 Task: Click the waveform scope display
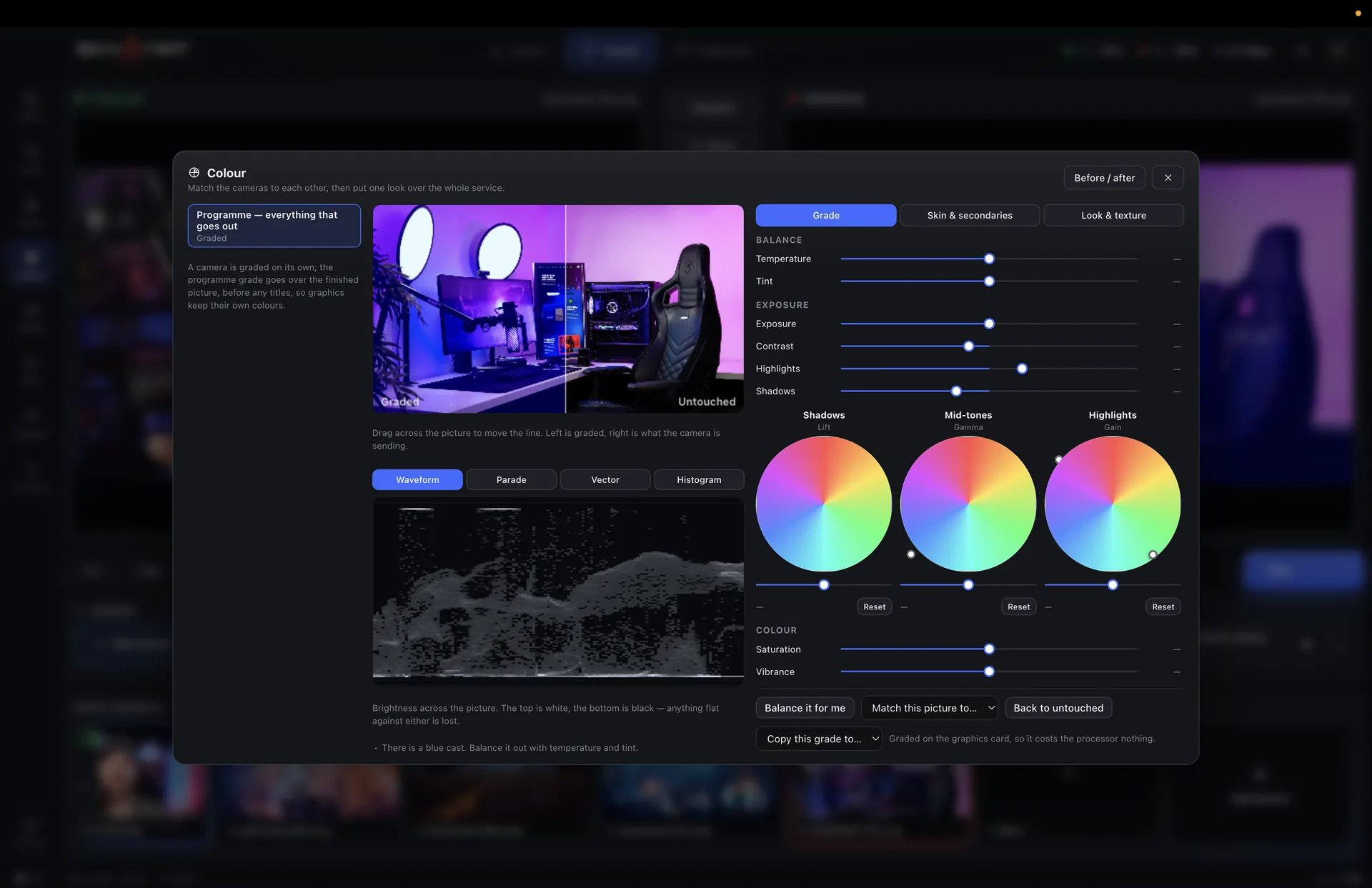tap(557, 590)
